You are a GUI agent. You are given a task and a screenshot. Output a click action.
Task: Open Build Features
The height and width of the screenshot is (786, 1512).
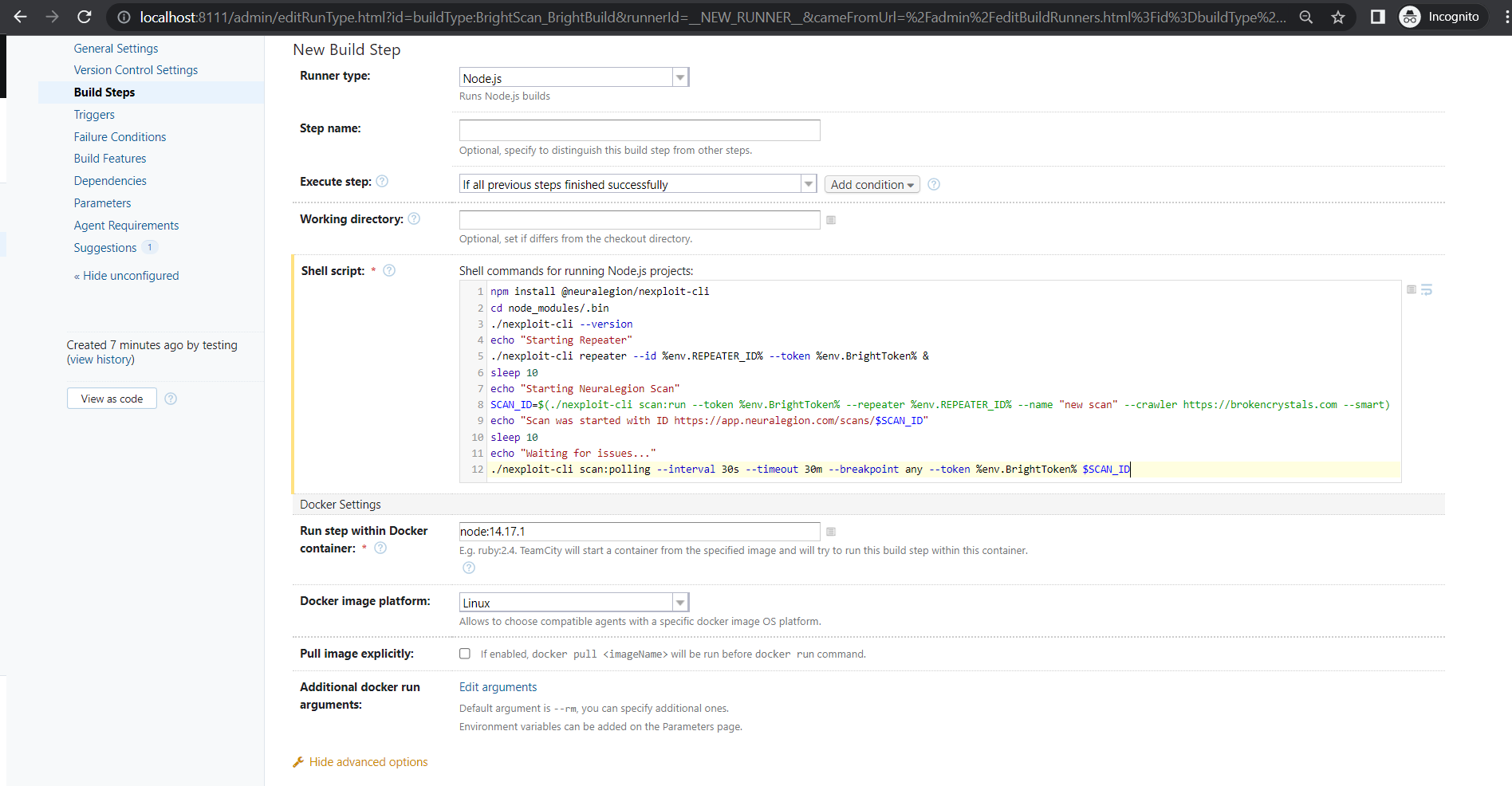click(x=110, y=159)
